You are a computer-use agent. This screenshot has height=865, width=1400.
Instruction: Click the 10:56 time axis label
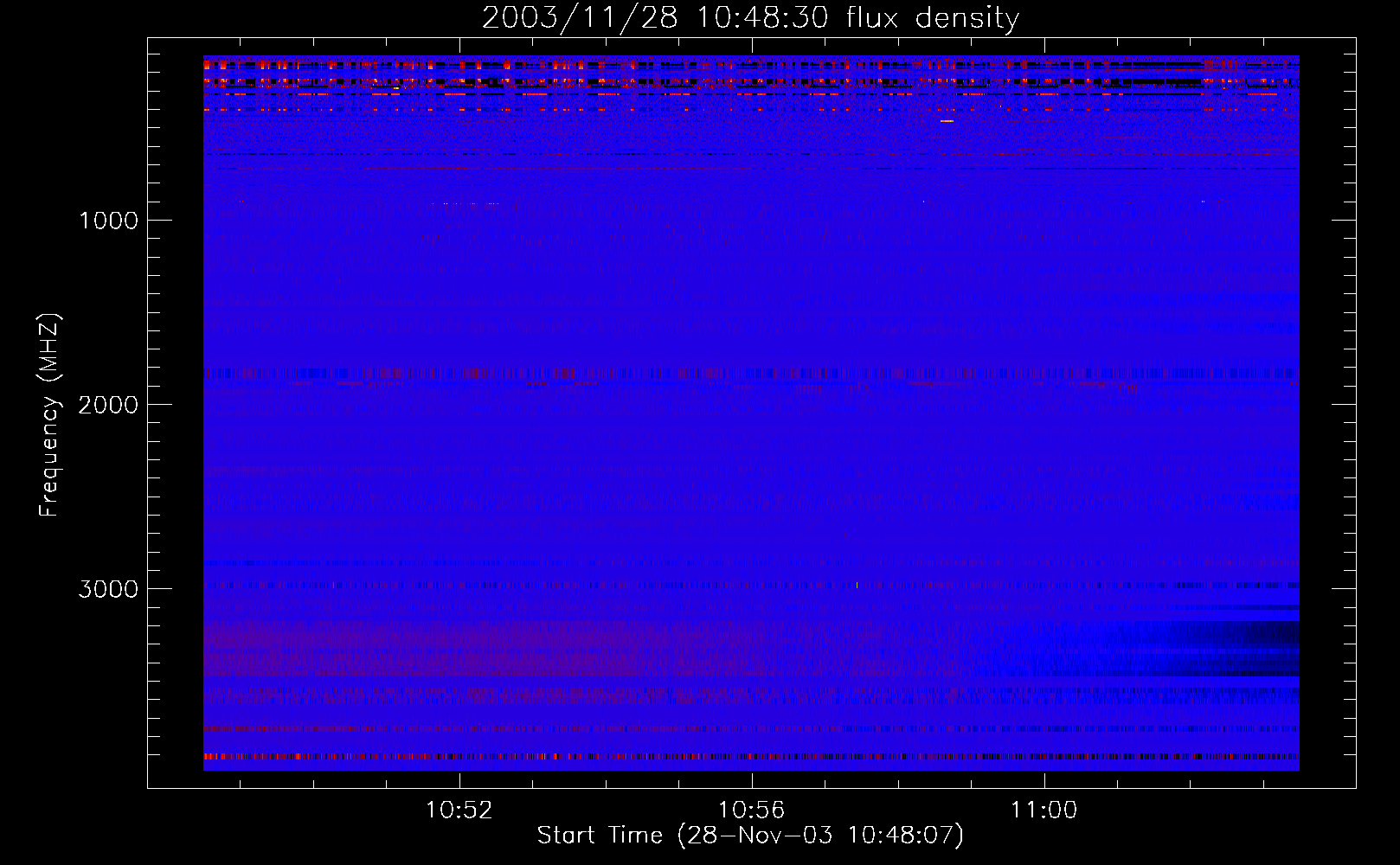752,811
